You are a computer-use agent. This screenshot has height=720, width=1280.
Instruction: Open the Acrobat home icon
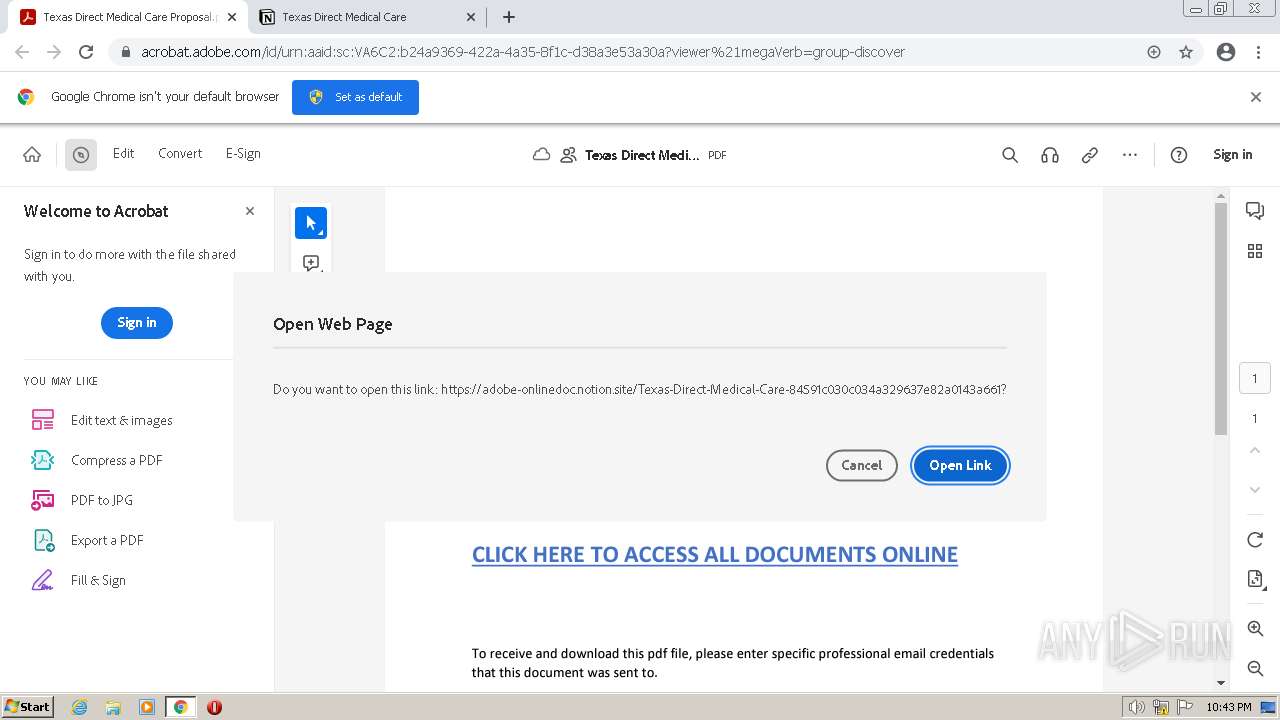[x=32, y=155]
